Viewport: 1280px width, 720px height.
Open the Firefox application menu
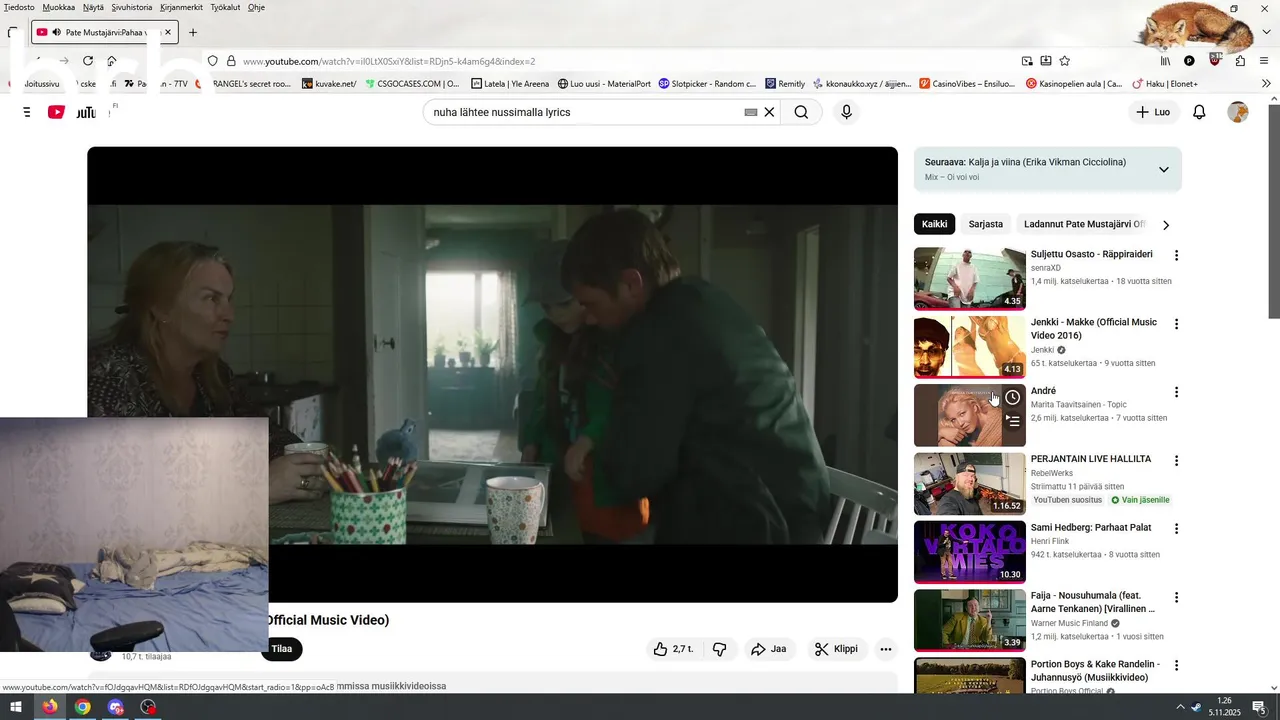(x=1266, y=61)
